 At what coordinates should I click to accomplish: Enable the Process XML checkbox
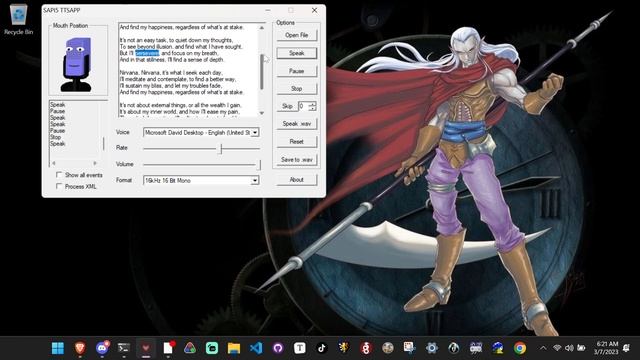[x=59, y=186]
